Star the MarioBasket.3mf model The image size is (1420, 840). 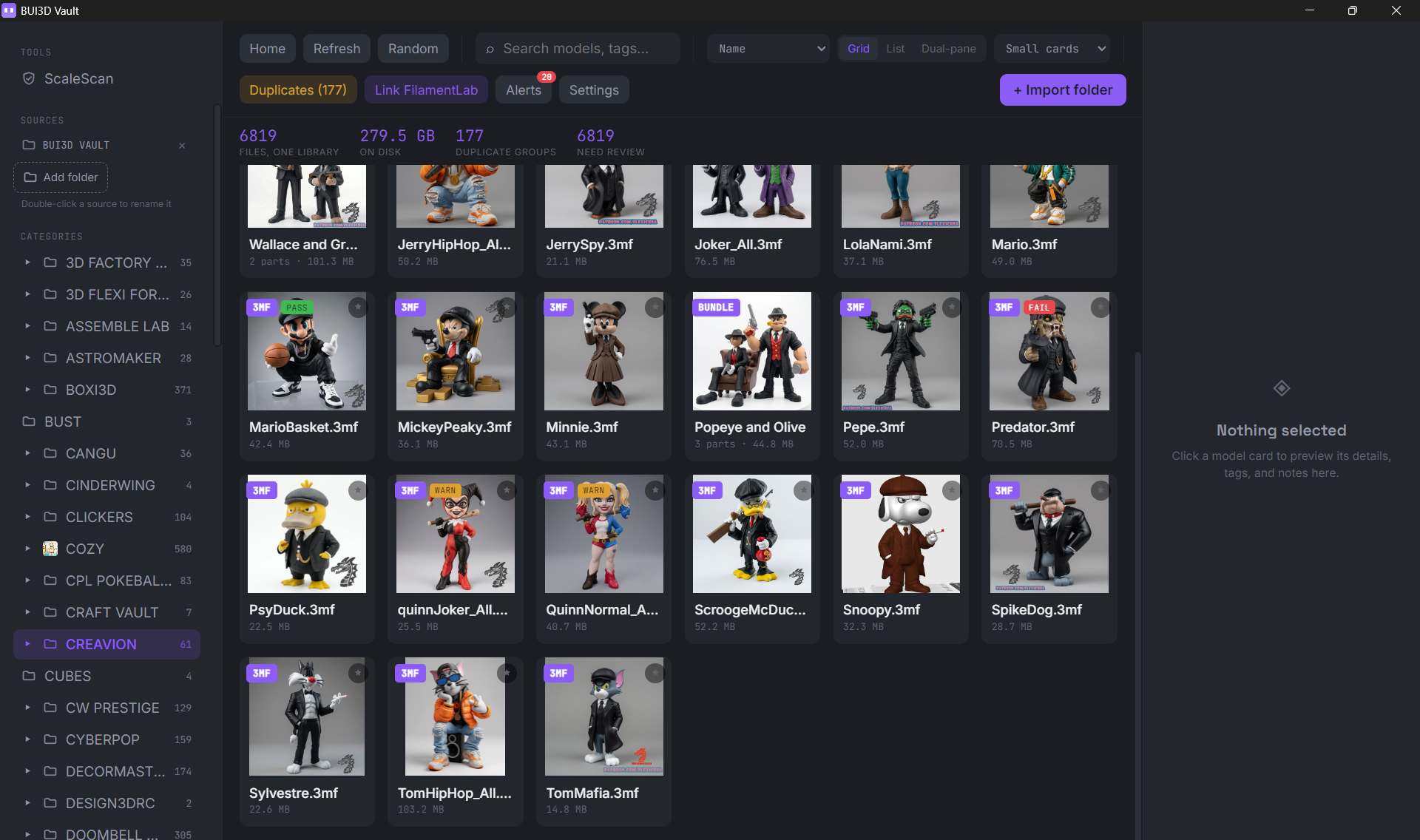point(358,306)
